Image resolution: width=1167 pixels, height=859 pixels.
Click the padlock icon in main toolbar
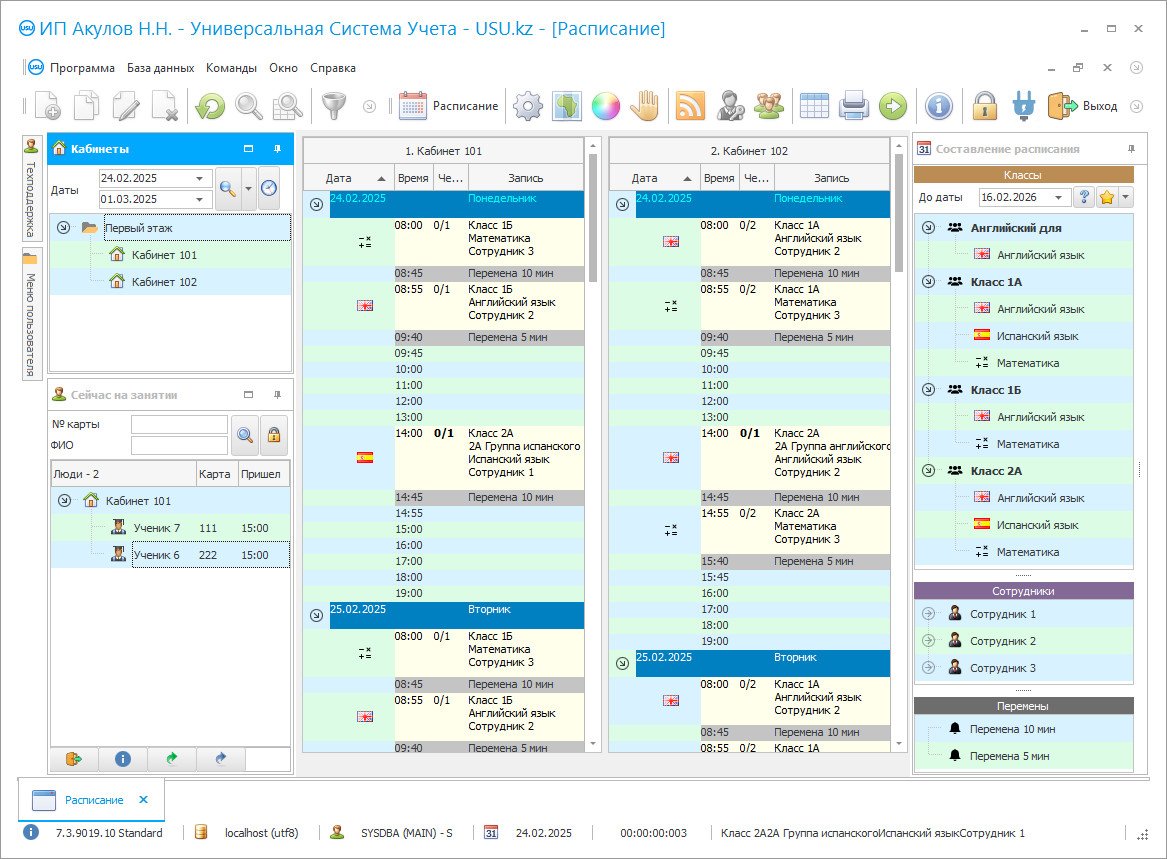coord(985,106)
